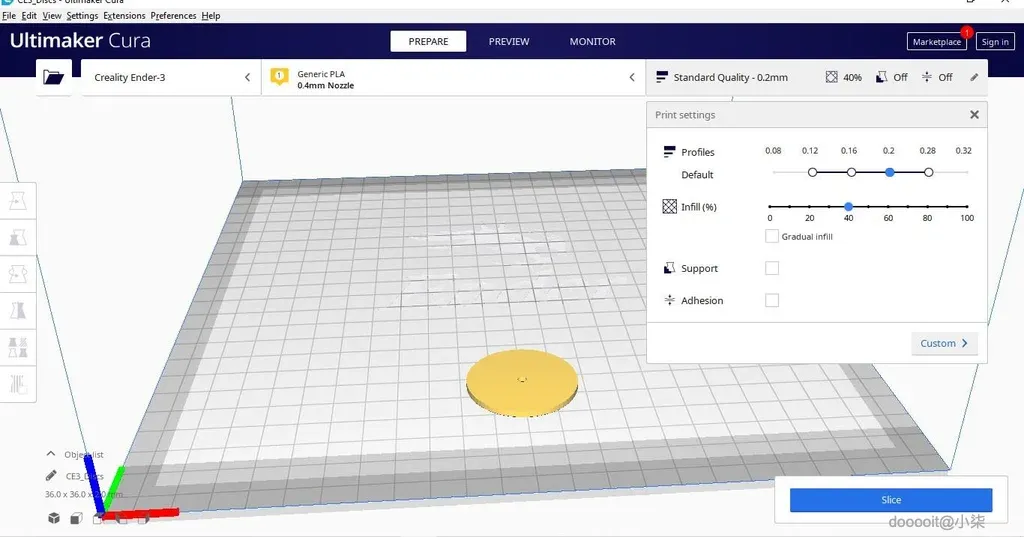Click the Slice button
The width and height of the screenshot is (1024, 537).
click(891, 500)
